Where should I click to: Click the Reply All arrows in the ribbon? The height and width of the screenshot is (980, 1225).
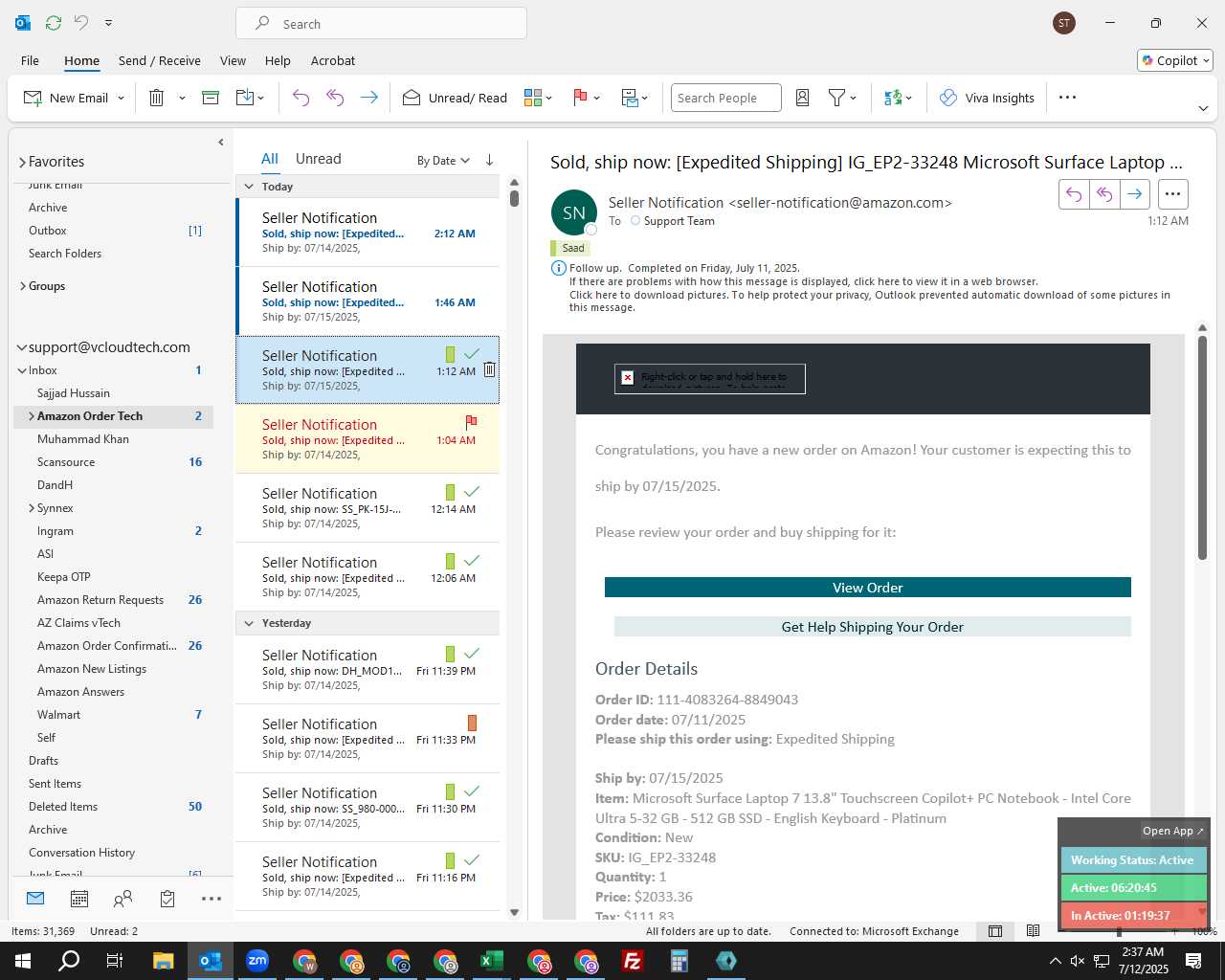[335, 98]
